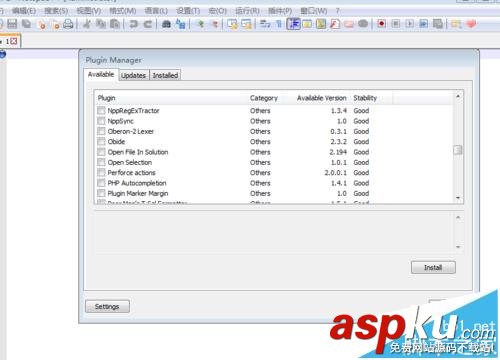The height and width of the screenshot is (360, 500).
Task: Click plugin list scrollbar down arrow
Action: [458, 198]
